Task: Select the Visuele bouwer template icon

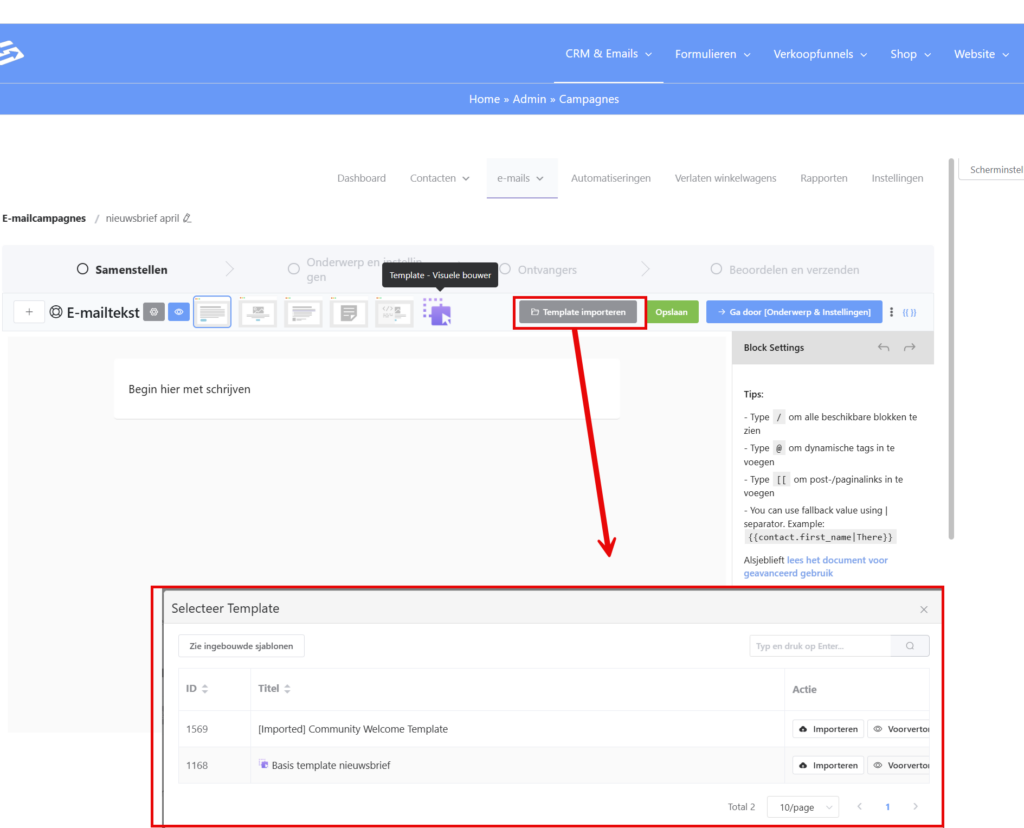Action: [437, 312]
